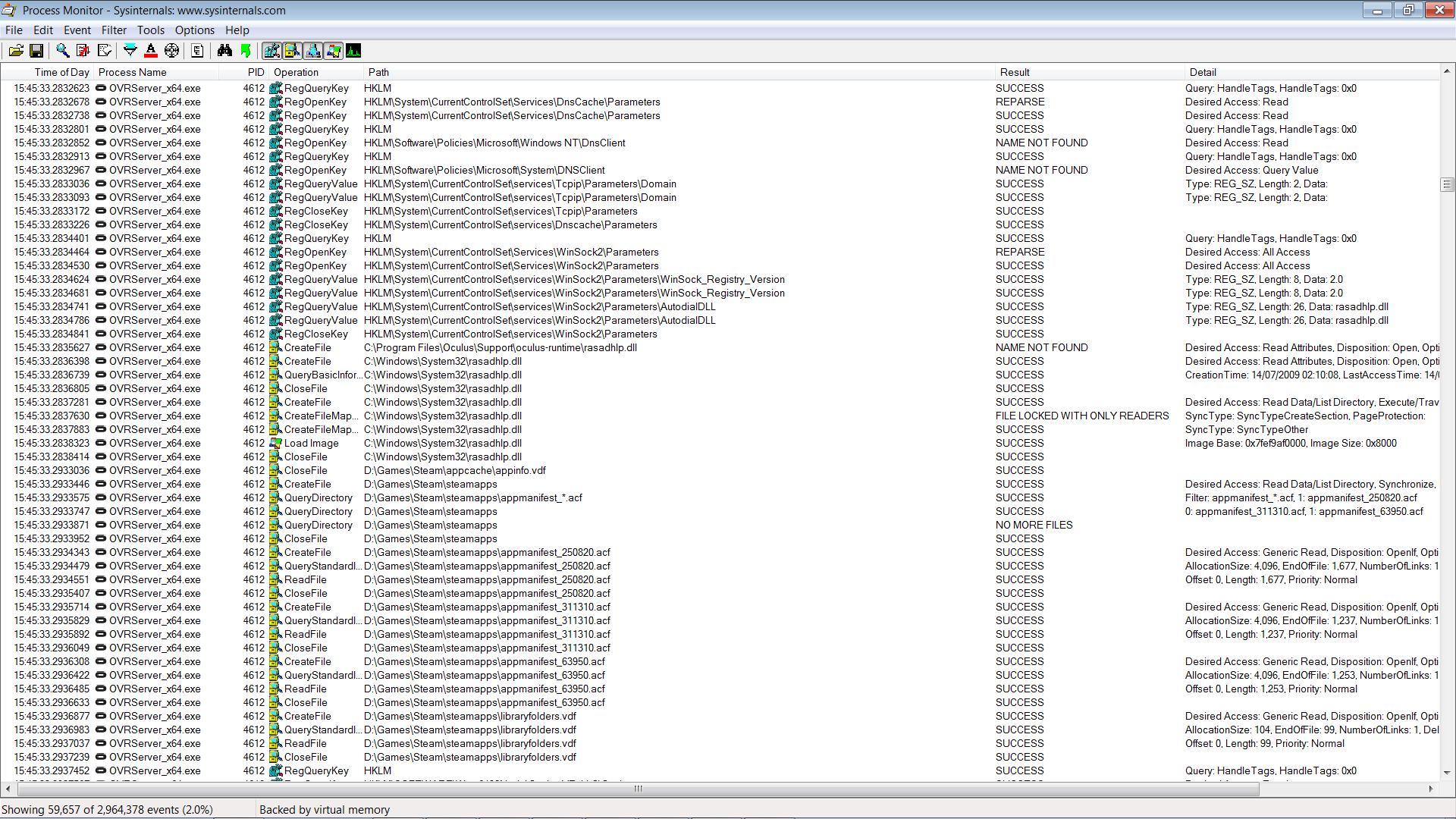Image resolution: width=1456 pixels, height=819 pixels.
Task: Click the PID column header
Action: 244,72
